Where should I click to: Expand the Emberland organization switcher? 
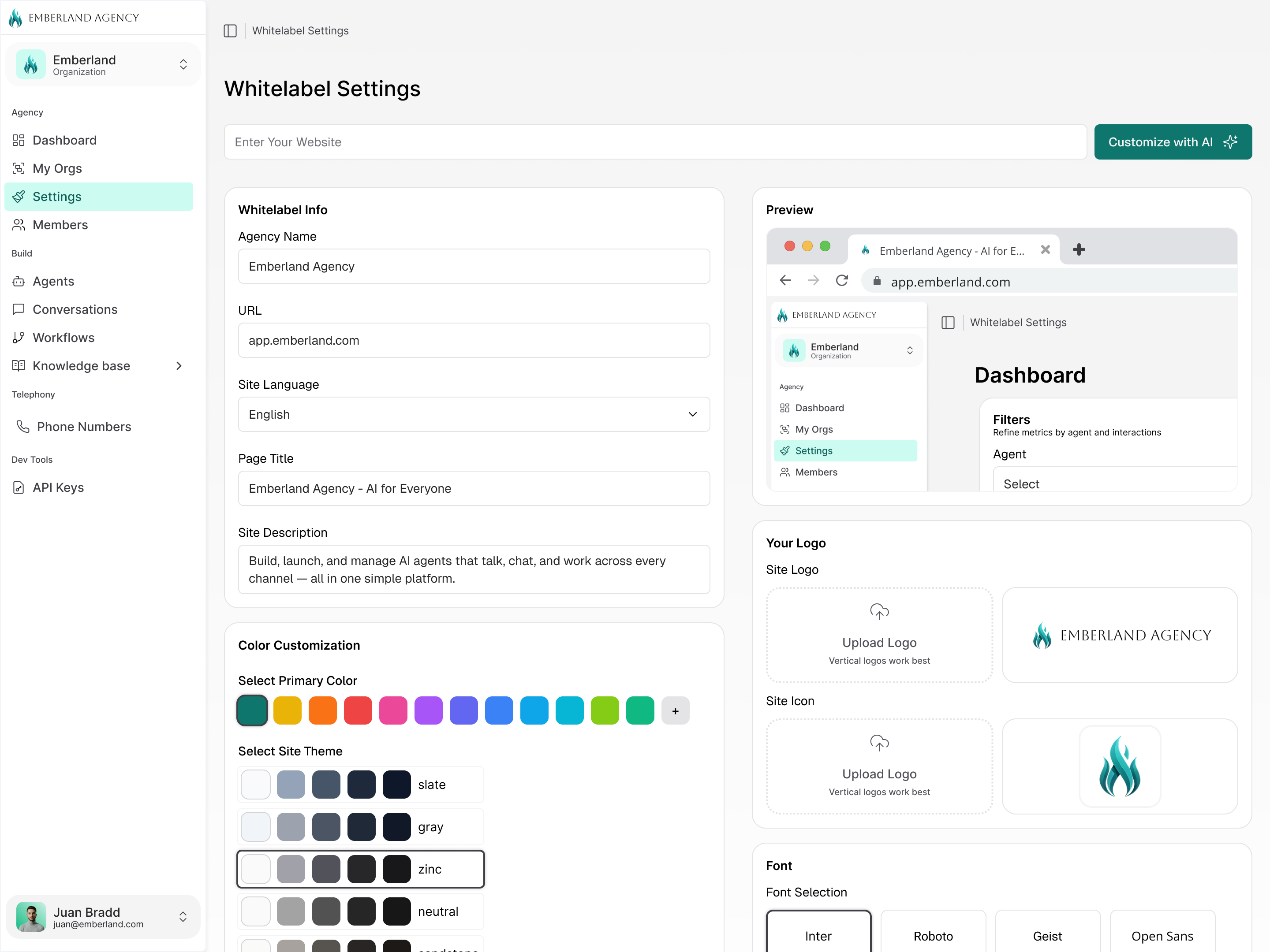(x=183, y=64)
